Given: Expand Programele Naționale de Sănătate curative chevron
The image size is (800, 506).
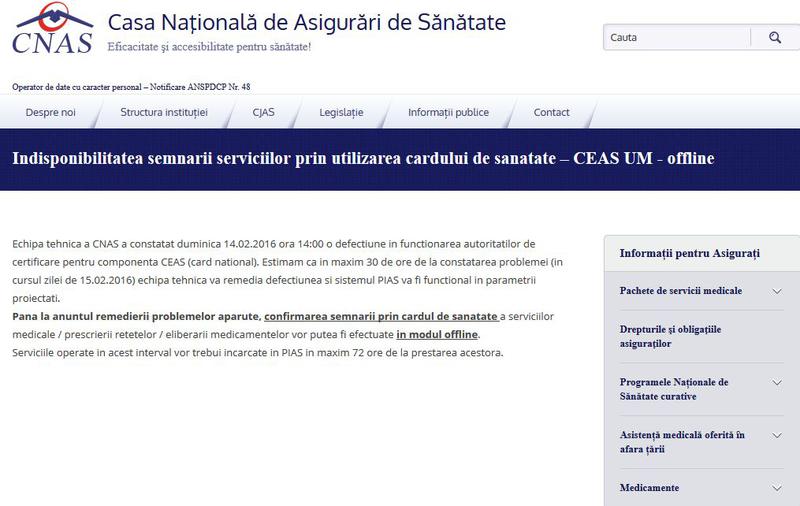Looking at the screenshot, I should [777, 383].
